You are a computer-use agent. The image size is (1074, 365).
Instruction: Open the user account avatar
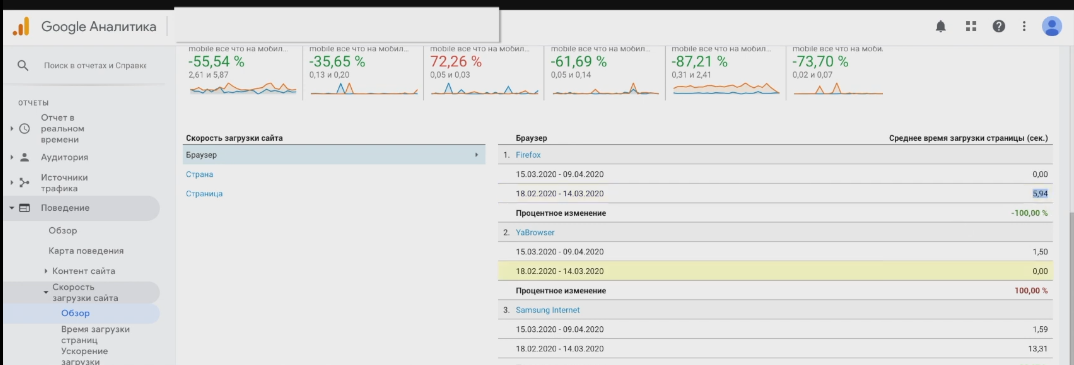click(x=1051, y=27)
